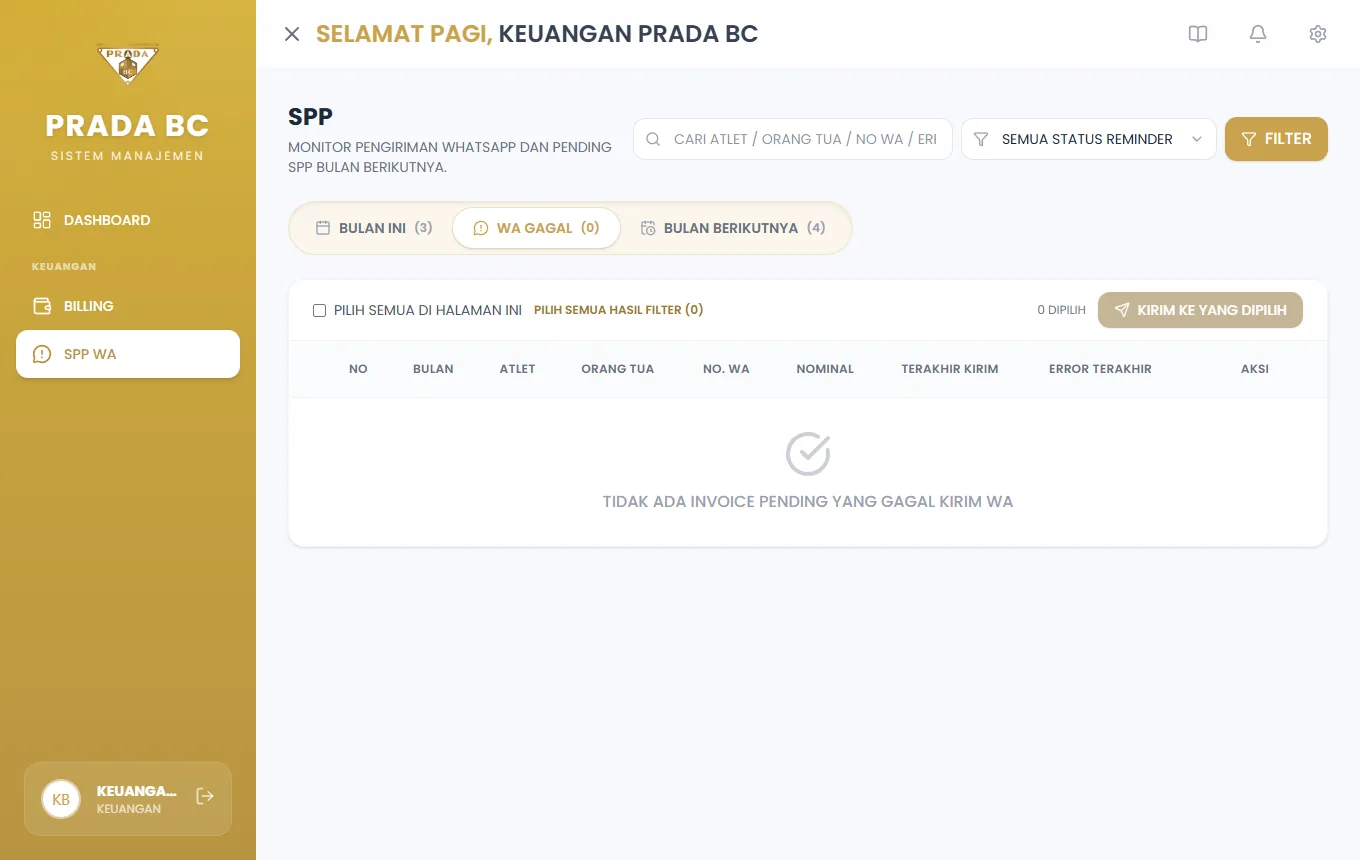Click the Filter button

[1276, 139]
